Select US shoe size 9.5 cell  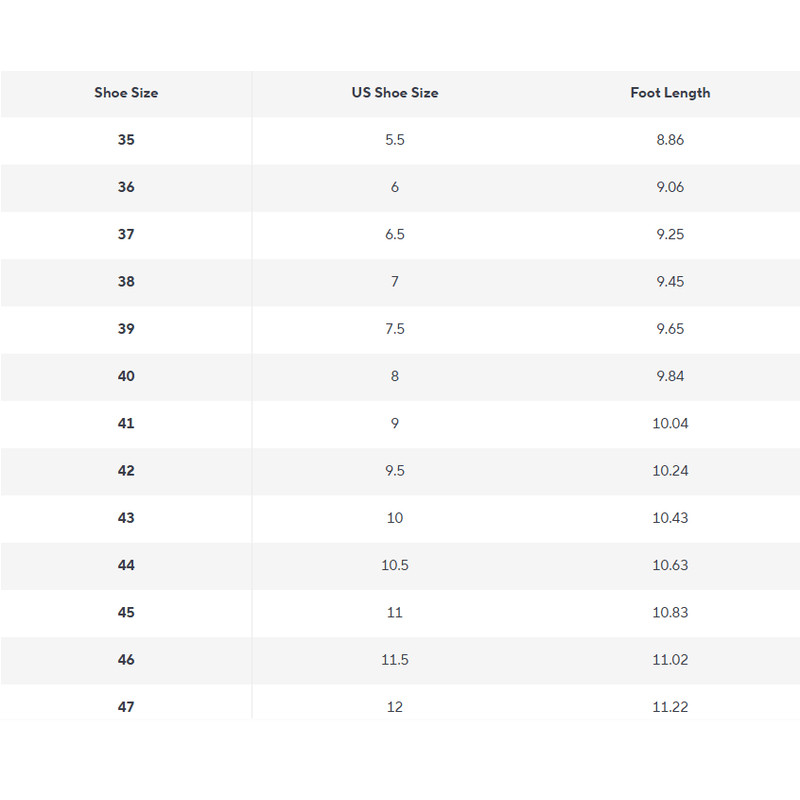pyautogui.click(x=395, y=471)
